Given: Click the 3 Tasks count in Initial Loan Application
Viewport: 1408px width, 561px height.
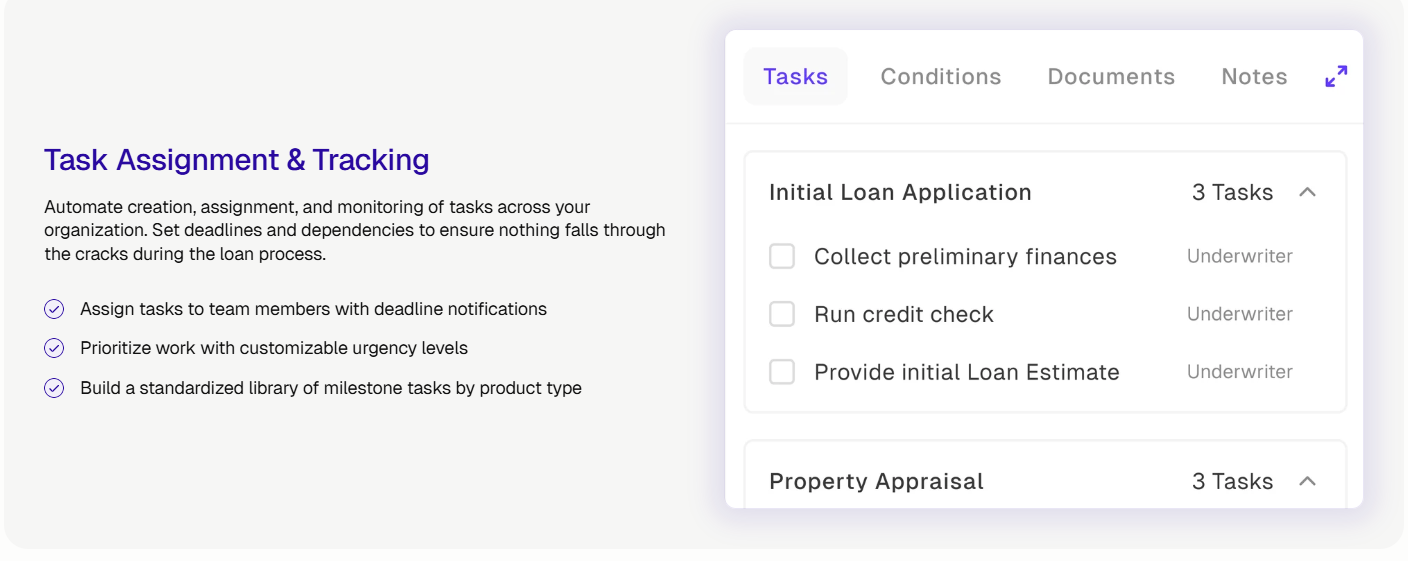Looking at the screenshot, I should (x=1232, y=192).
